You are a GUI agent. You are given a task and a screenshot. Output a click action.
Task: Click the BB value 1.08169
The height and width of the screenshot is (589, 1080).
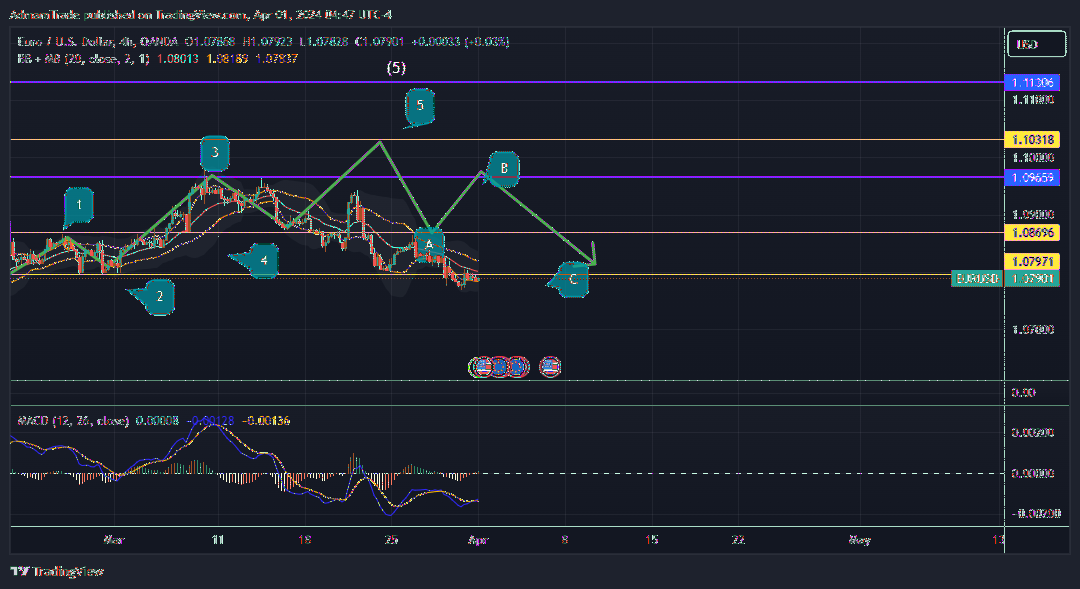227,59
